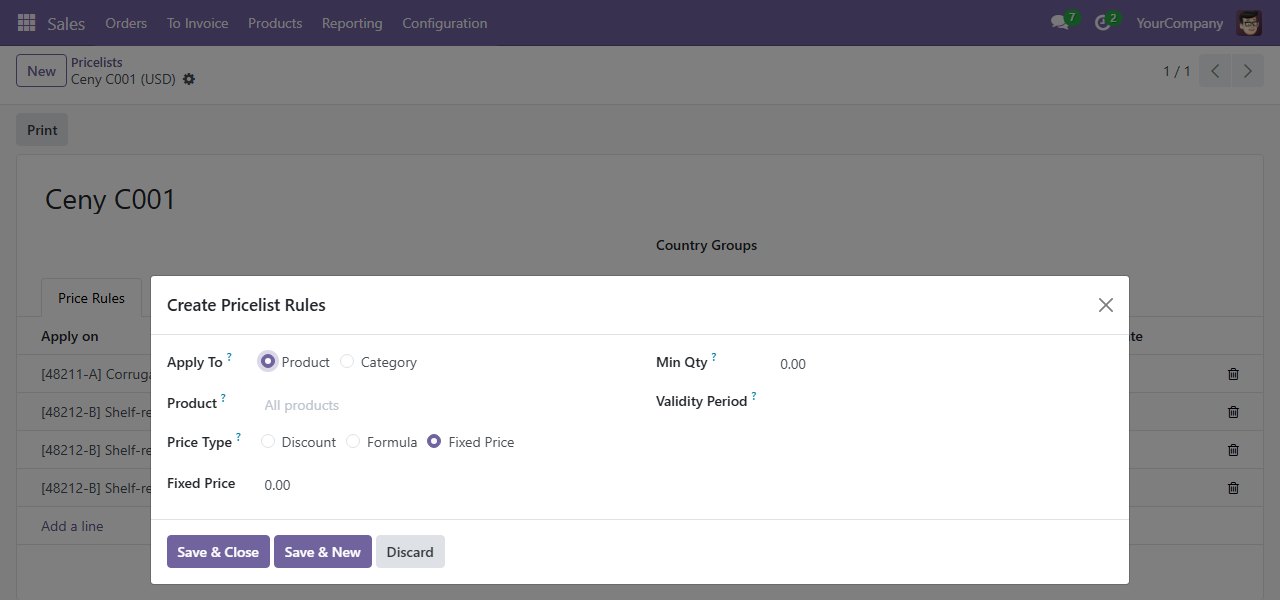Choose Formula price type
1280x600 pixels.
pyautogui.click(x=353, y=442)
